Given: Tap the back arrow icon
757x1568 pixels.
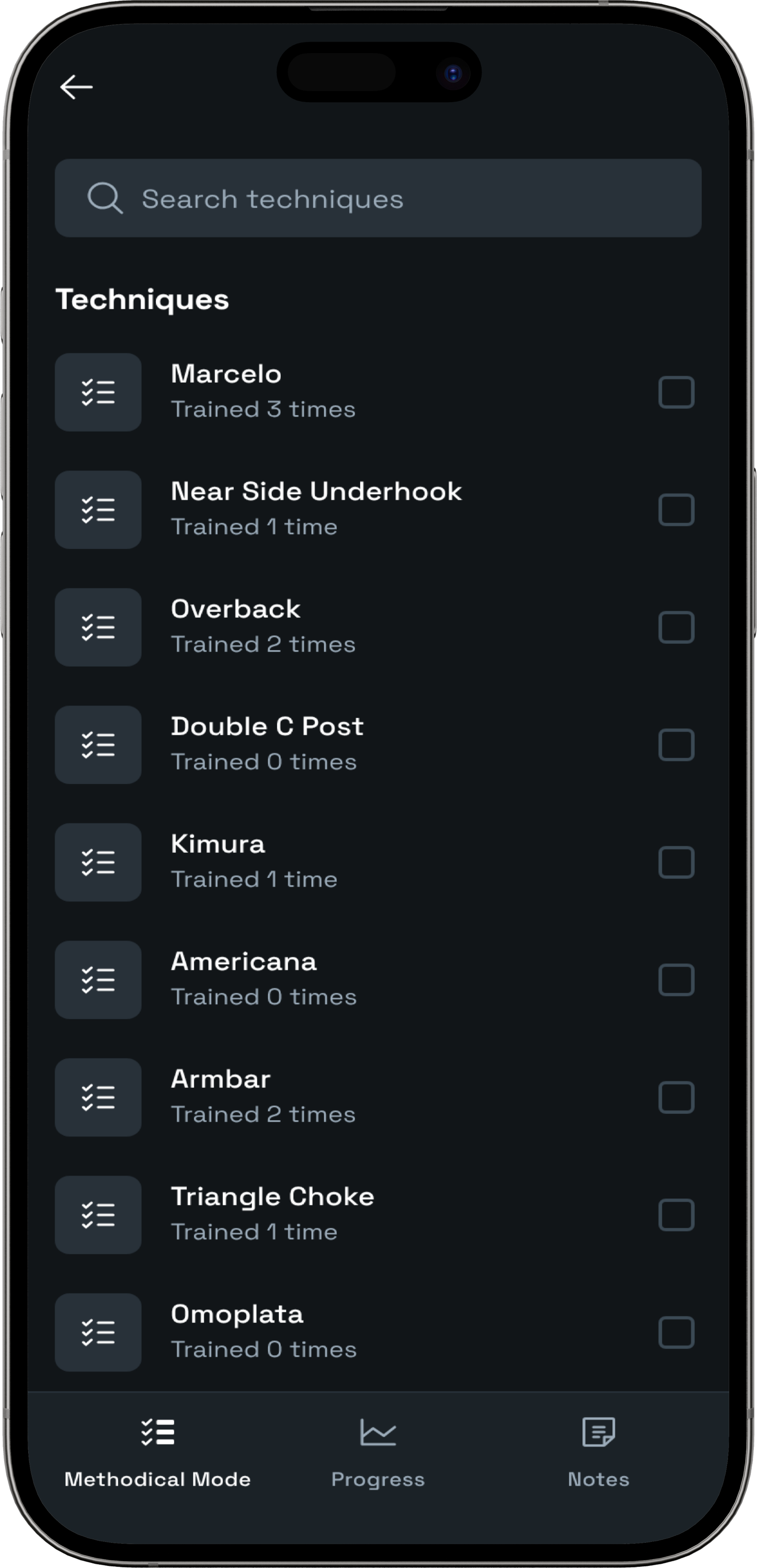Looking at the screenshot, I should point(77,87).
